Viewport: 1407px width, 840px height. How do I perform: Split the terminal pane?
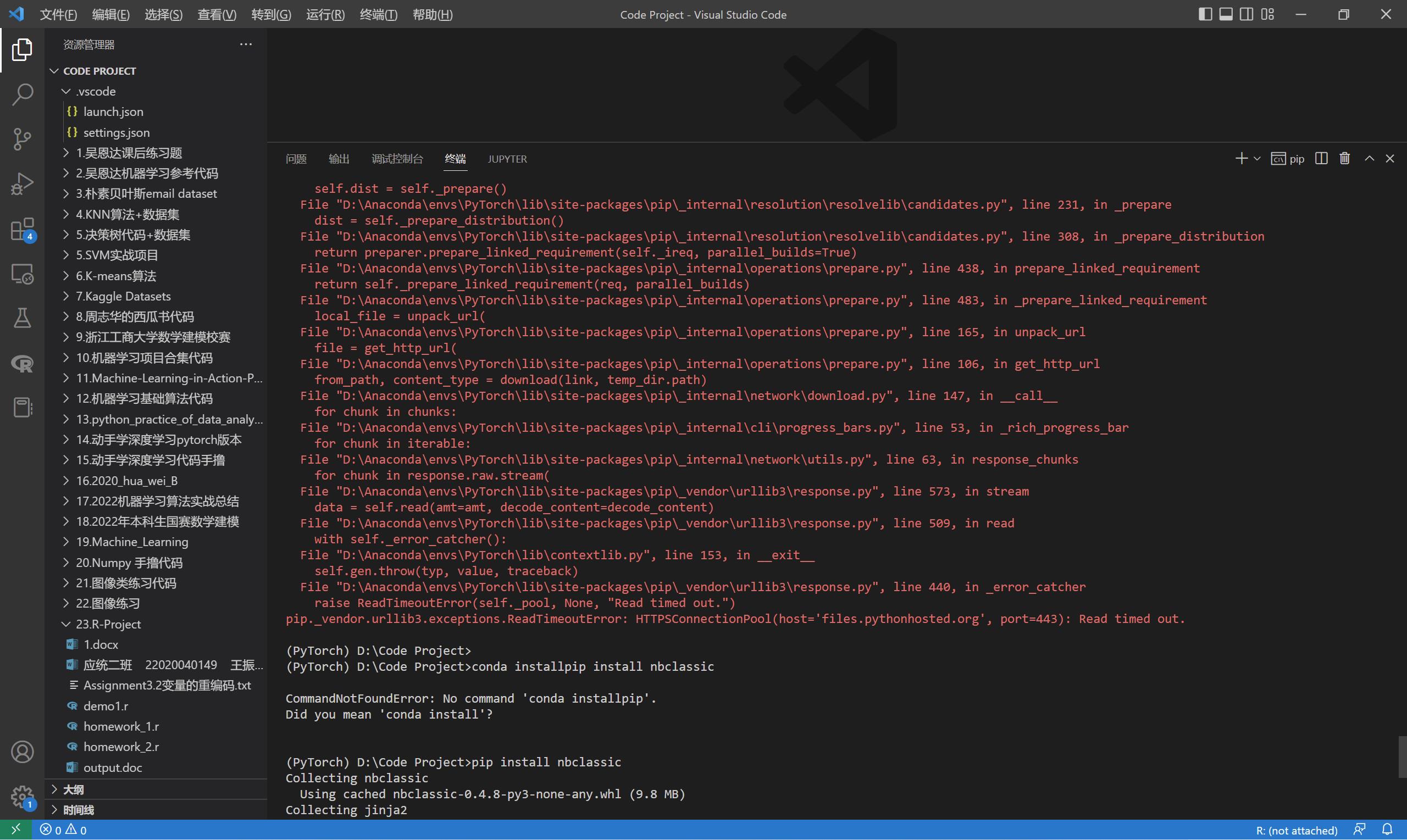point(1321,159)
